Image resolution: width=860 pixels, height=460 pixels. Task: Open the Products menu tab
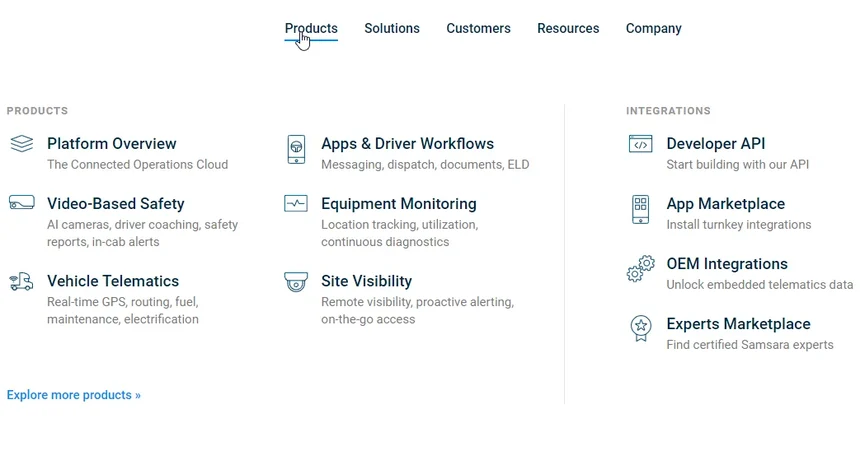click(x=311, y=29)
